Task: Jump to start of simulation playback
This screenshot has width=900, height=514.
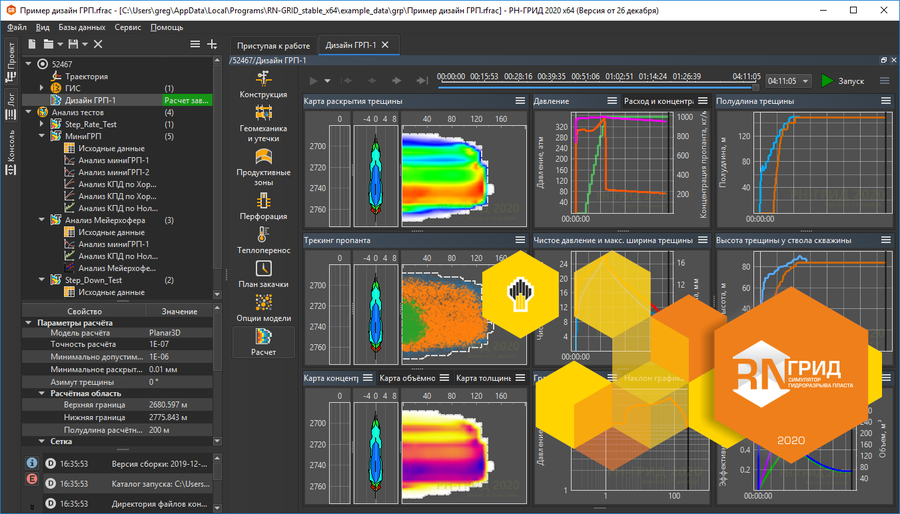Action: coord(347,81)
